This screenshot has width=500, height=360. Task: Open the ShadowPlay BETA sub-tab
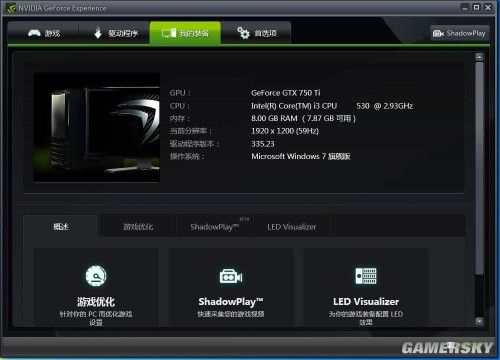(x=215, y=227)
